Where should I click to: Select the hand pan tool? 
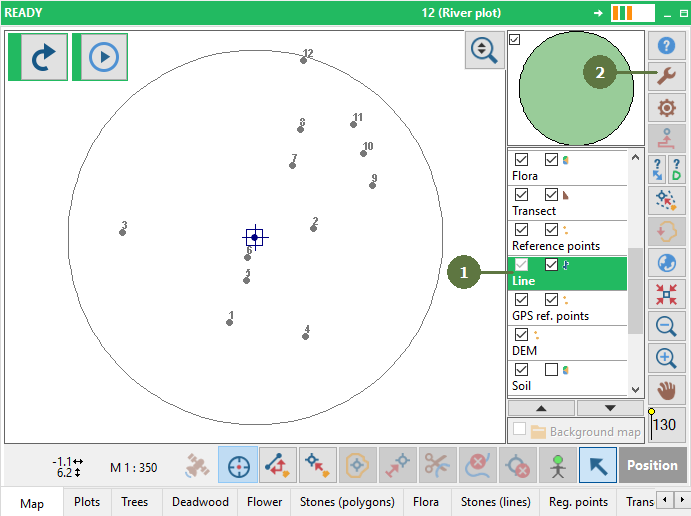coord(666,390)
